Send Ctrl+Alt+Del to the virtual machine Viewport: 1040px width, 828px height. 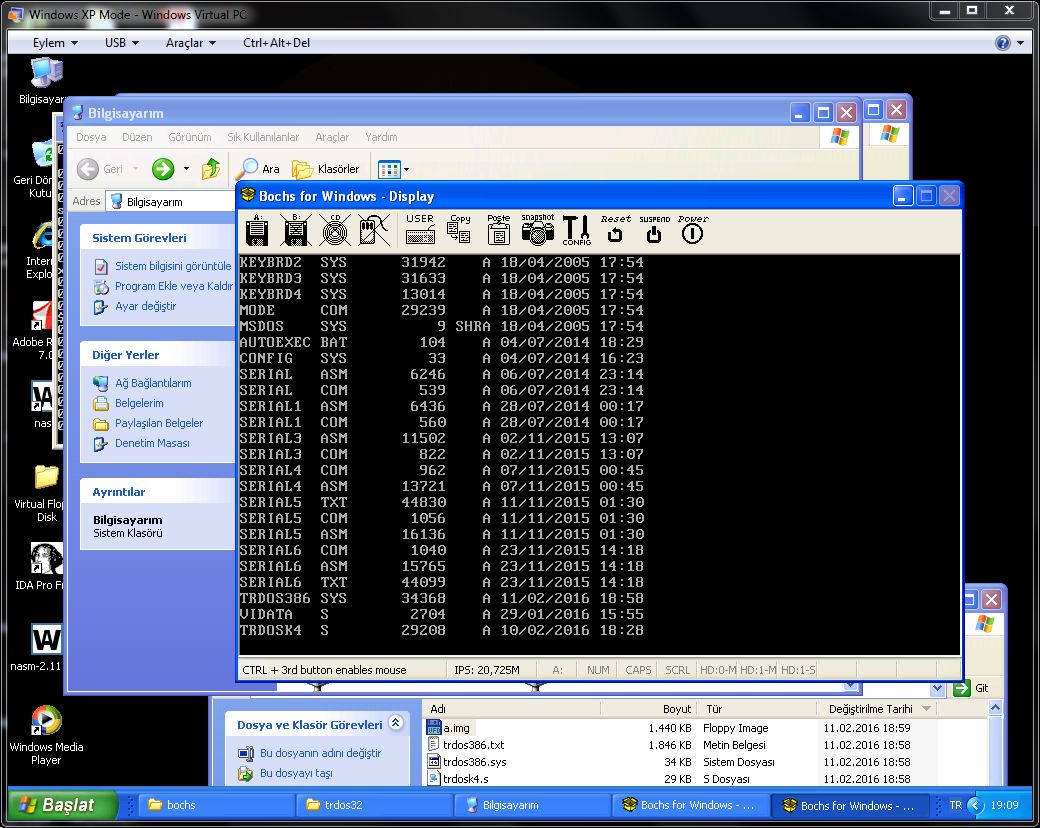click(276, 42)
